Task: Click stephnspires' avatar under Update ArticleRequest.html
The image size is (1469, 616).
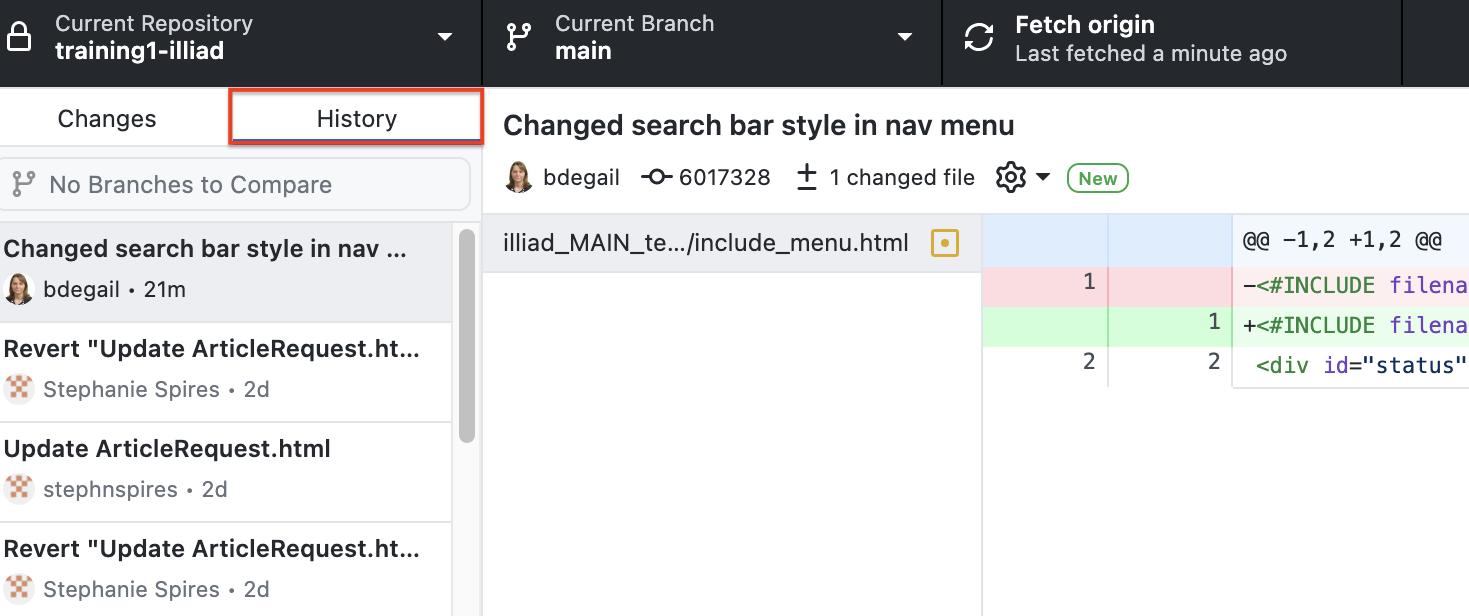Action: 19,489
